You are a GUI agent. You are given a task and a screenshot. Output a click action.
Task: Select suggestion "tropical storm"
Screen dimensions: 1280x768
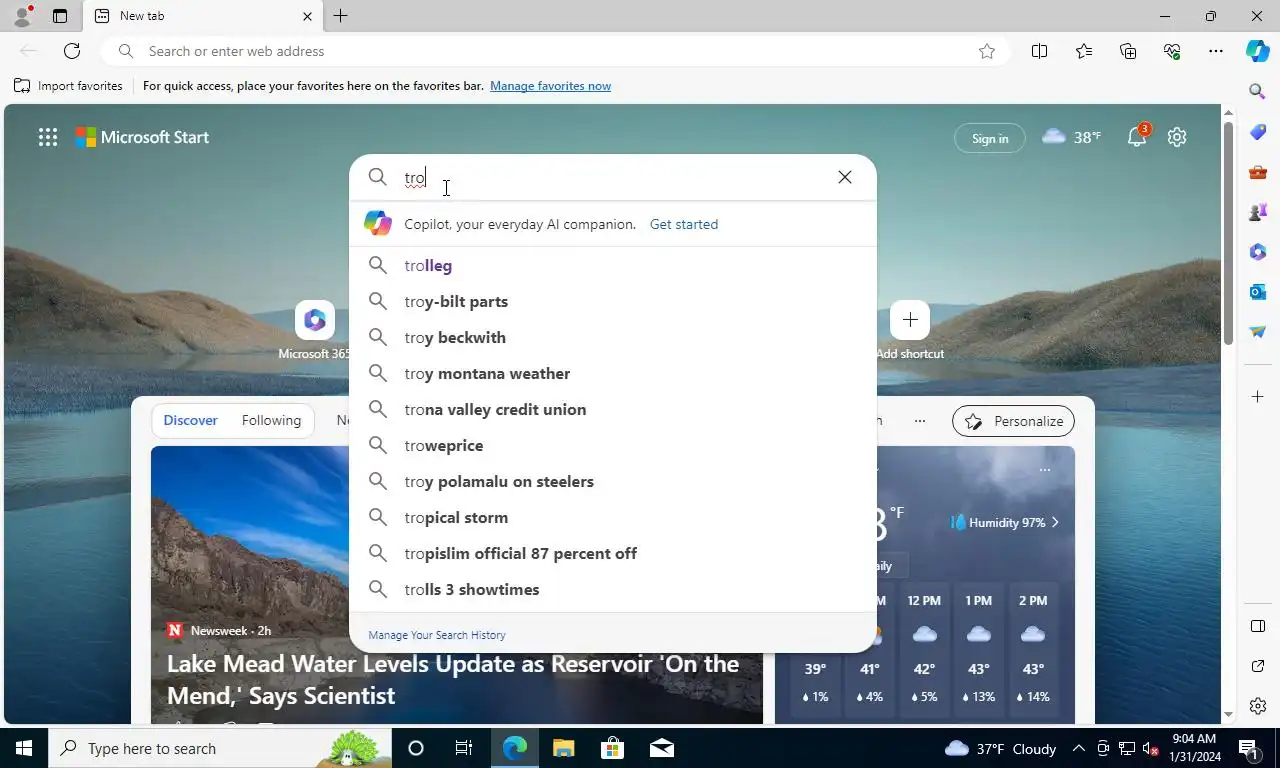[x=613, y=517]
